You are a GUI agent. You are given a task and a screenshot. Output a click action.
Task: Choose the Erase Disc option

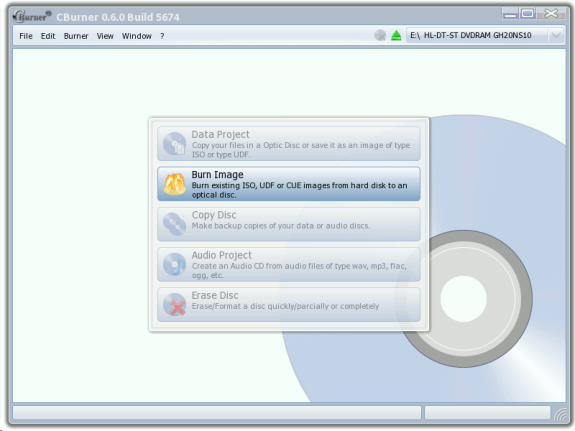[x=289, y=305]
